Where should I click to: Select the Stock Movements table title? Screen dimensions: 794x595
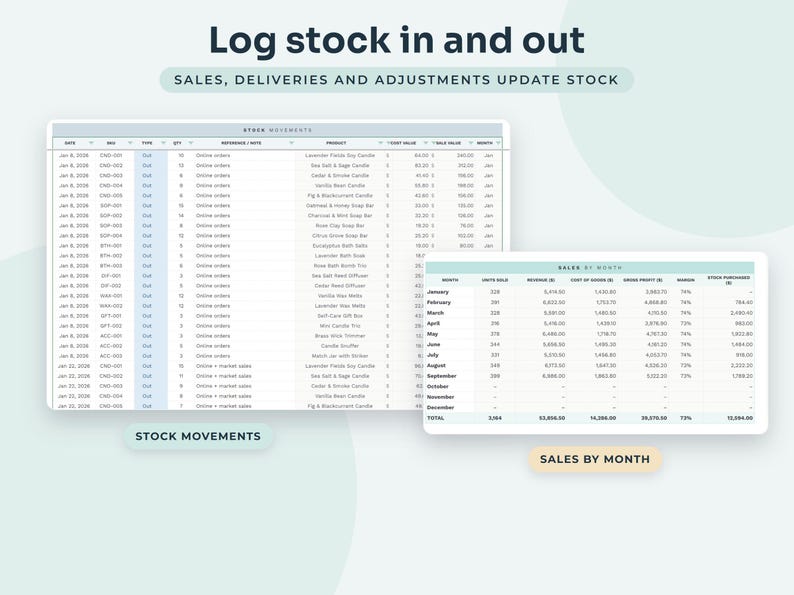click(x=277, y=130)
